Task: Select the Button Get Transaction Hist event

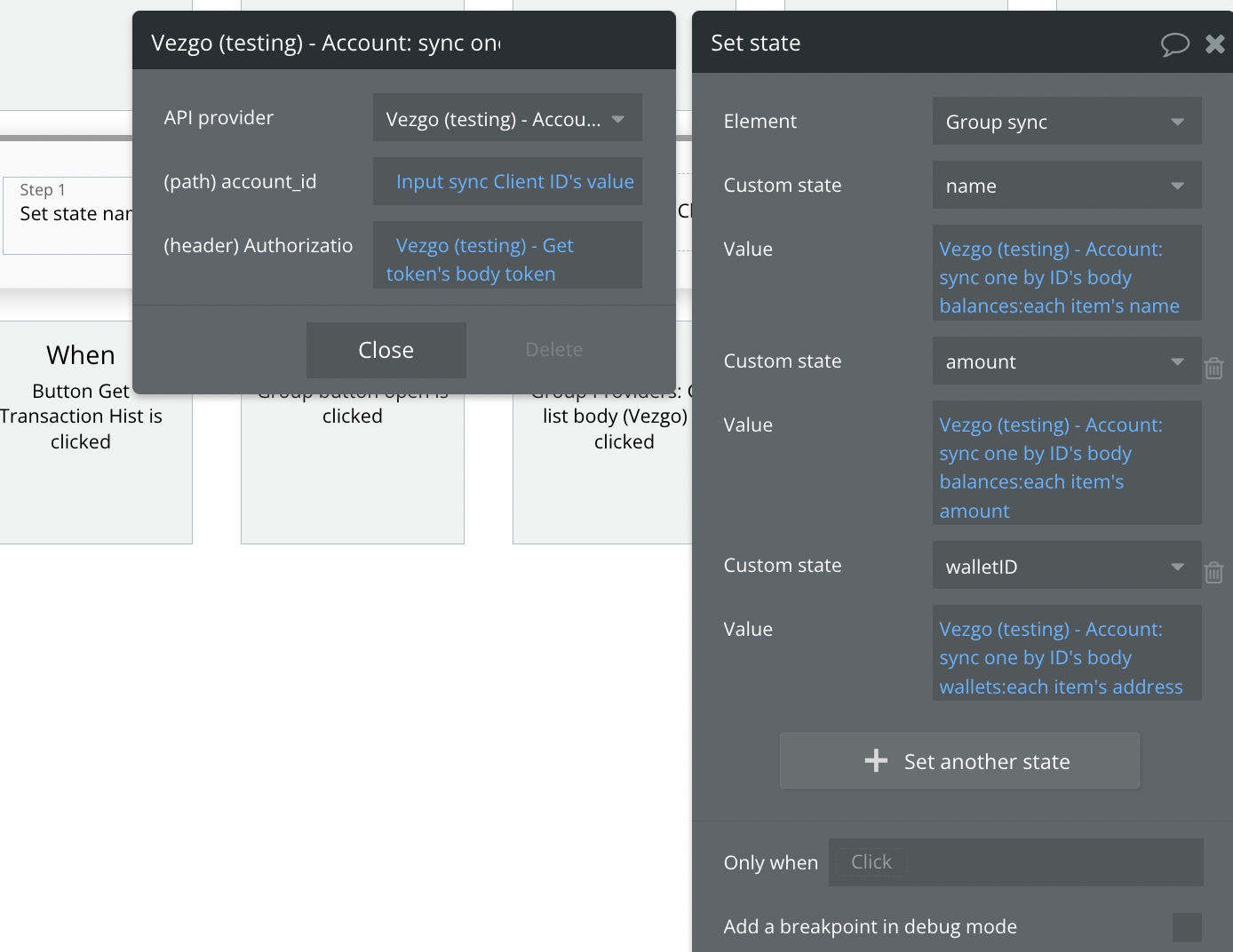Action: 81,416
